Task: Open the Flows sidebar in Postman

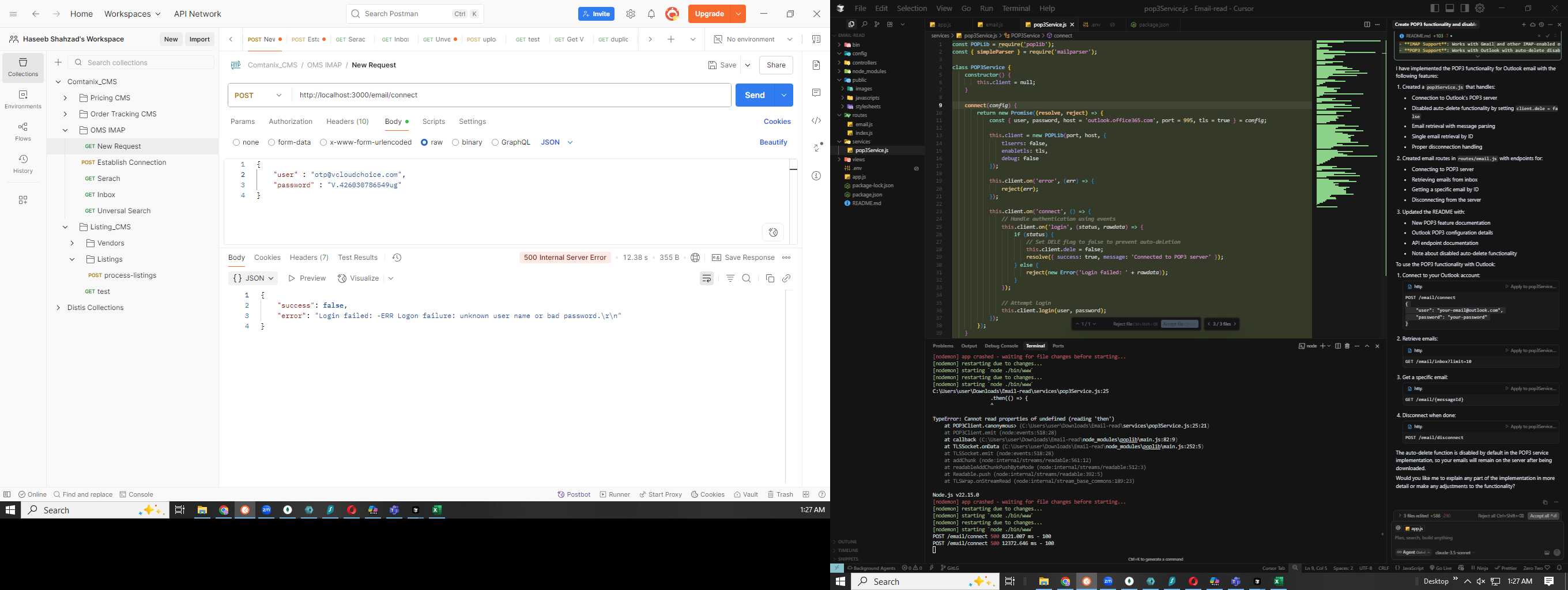Action: click(x=23, y=132)
